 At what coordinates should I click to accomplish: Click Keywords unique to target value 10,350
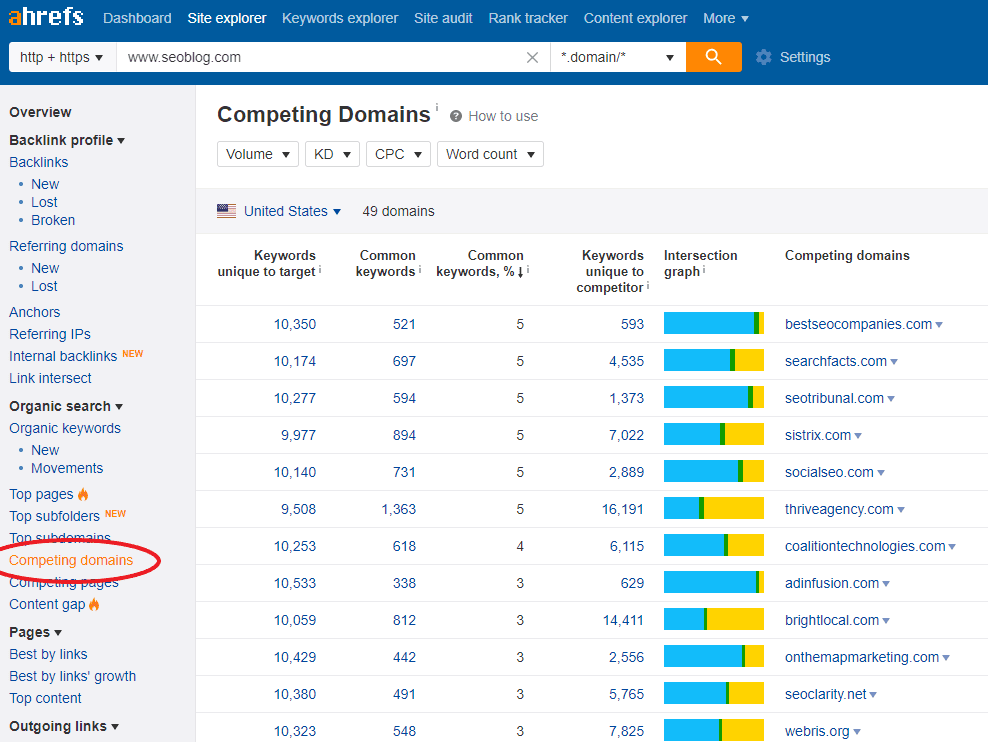click(x=295, y=324)
